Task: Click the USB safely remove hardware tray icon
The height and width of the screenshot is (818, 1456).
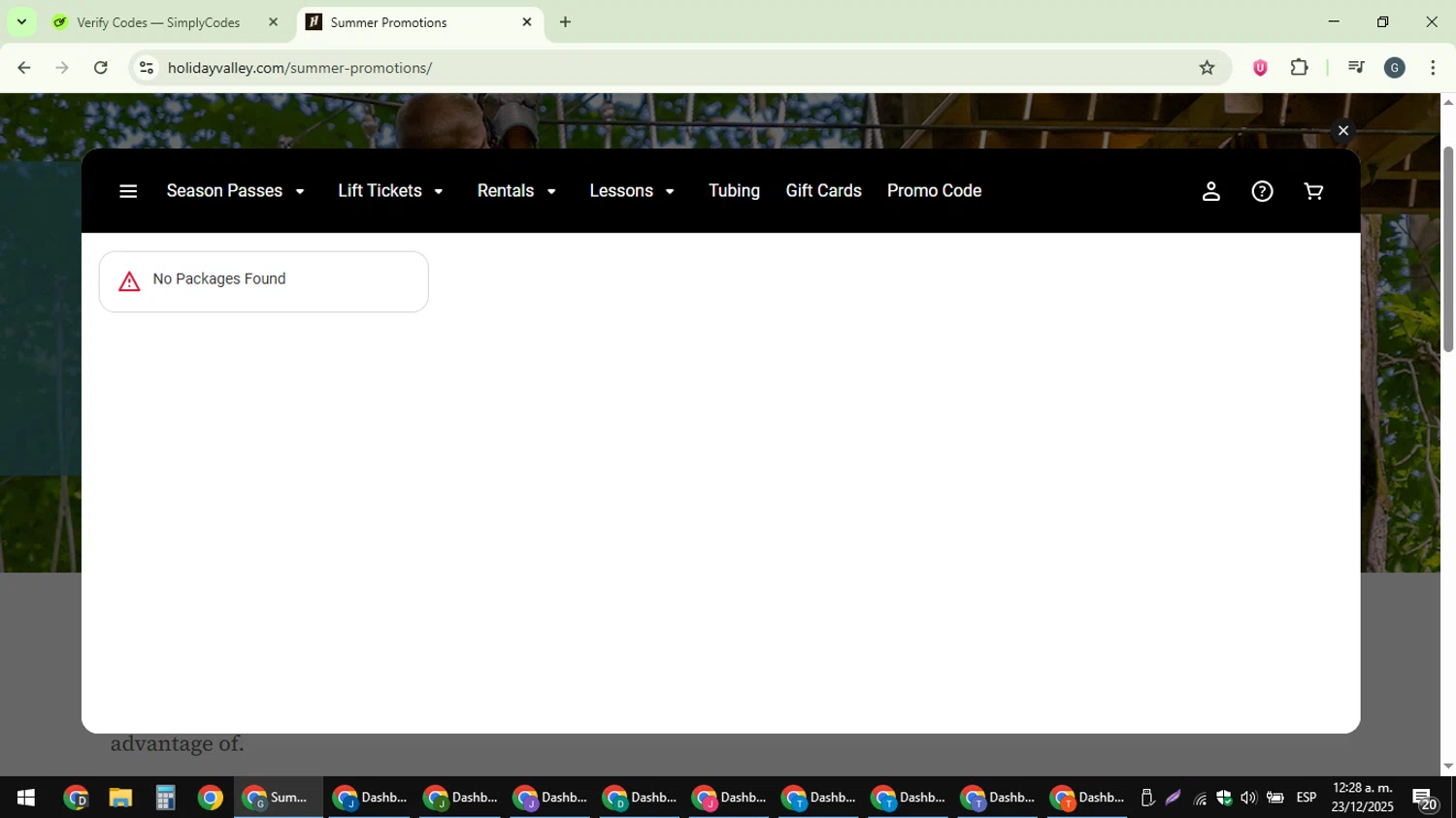Action: tap(1147, 798)
